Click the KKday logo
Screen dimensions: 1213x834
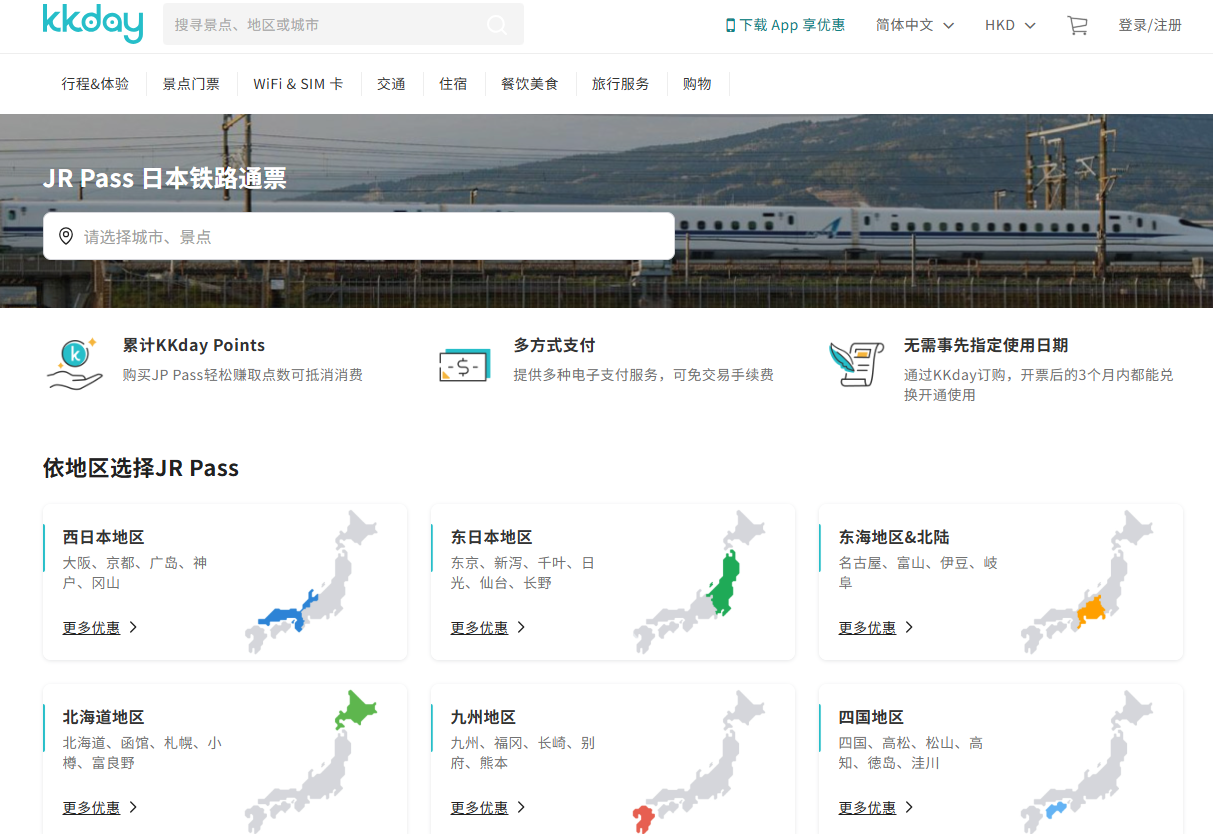[x=93, y=24]
